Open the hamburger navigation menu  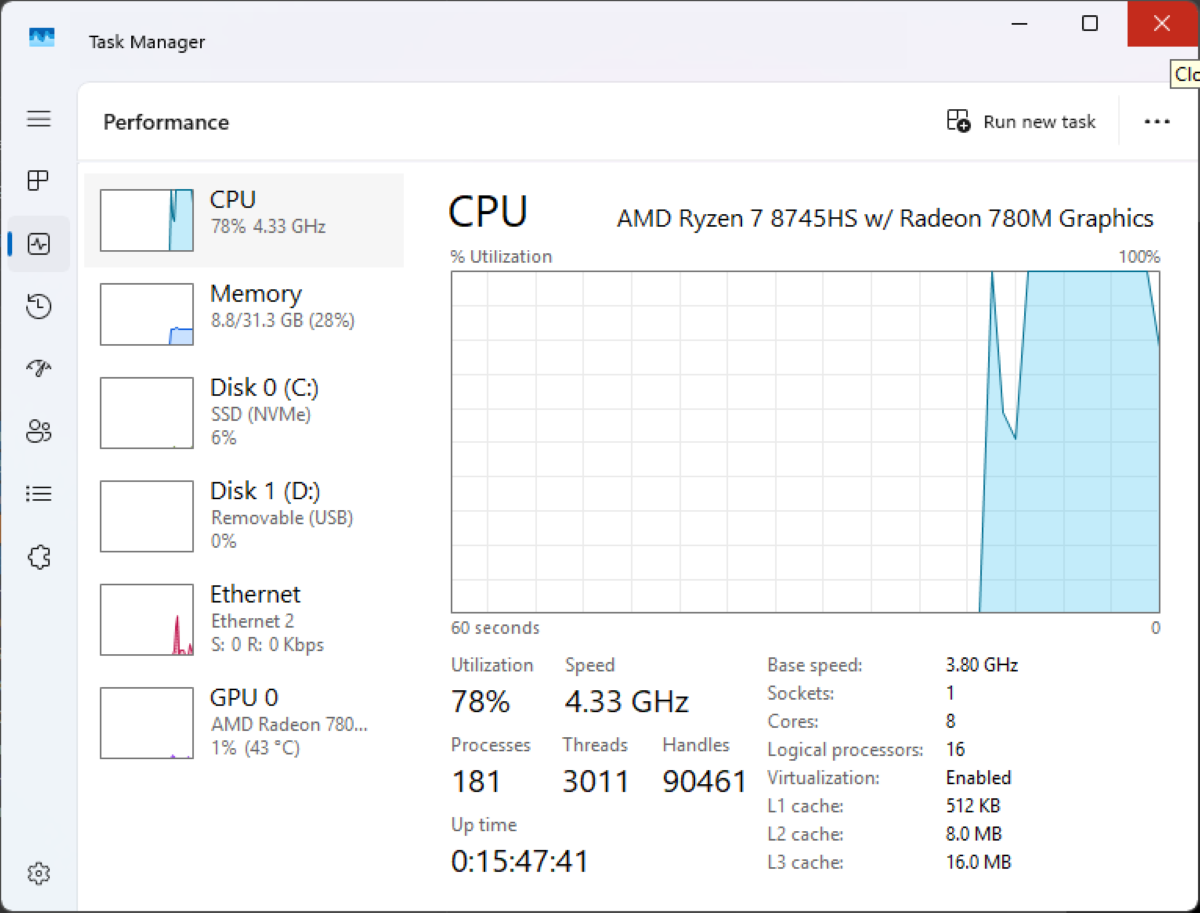pos(39,119)
